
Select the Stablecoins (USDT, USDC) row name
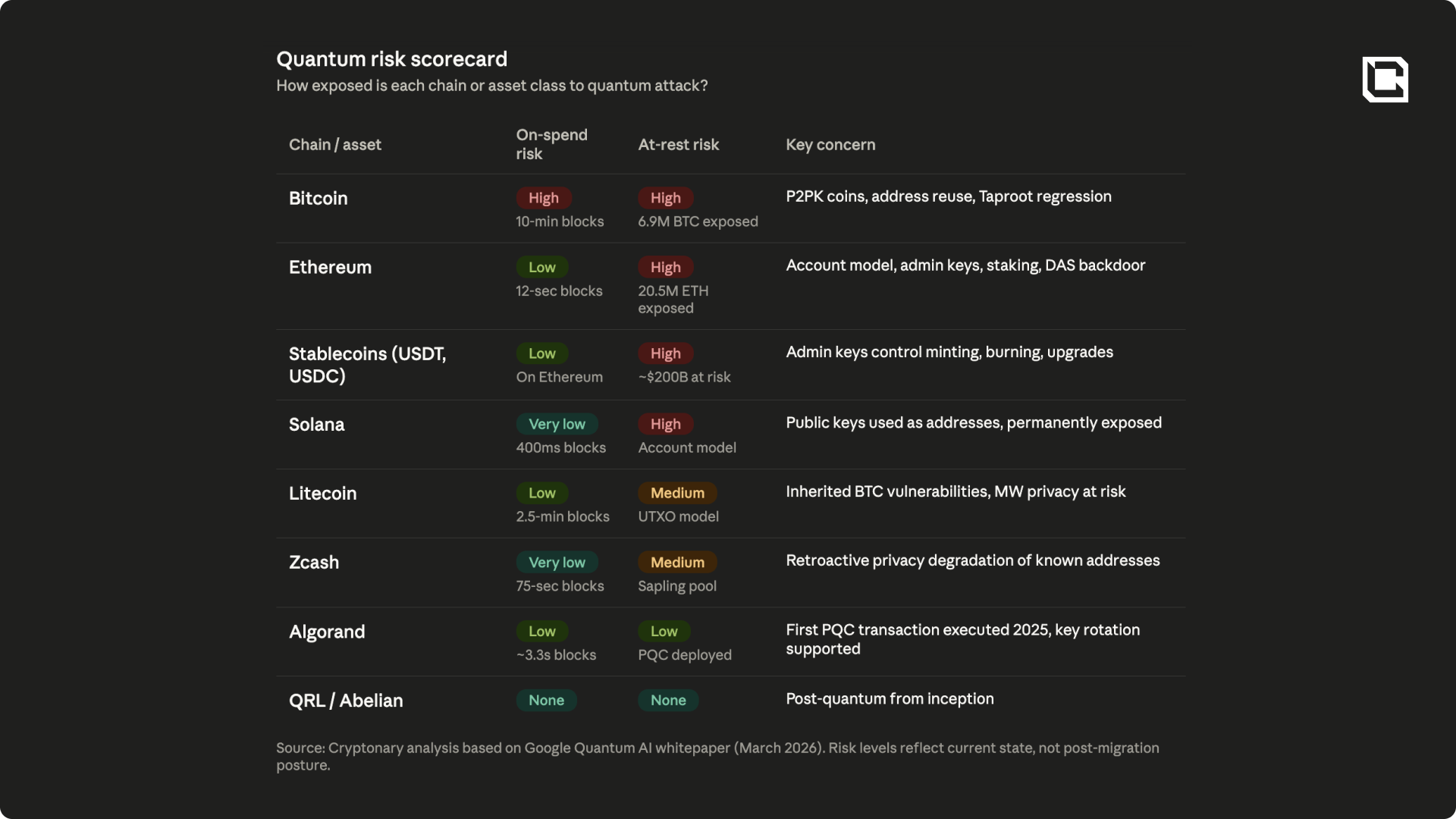click(x=367, y=365)
